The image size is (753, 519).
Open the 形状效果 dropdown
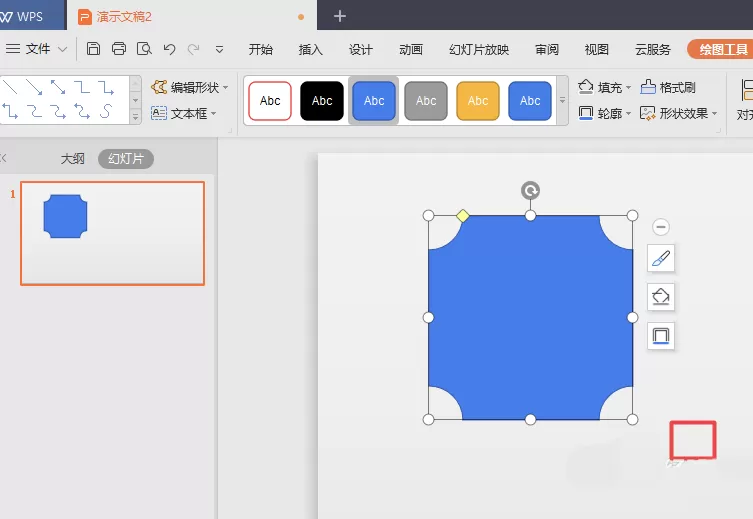[678, 114]
